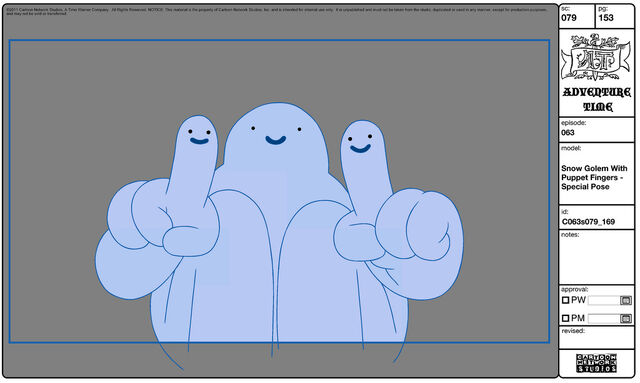Screen dimensions: 640x383
Task: Check the PW approval checkbox
Action: click(x=565, y=300)
